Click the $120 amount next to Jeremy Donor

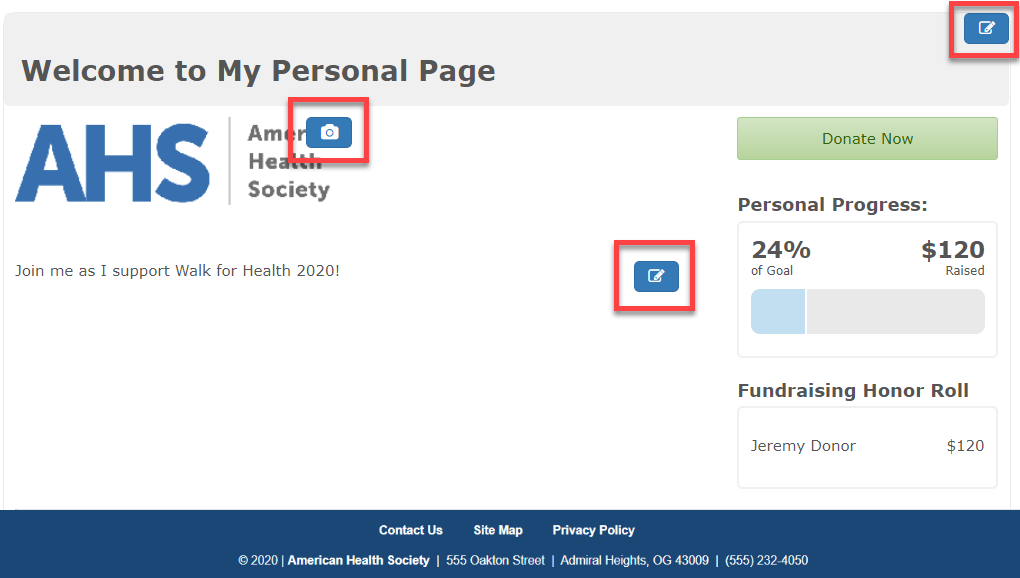965,446
